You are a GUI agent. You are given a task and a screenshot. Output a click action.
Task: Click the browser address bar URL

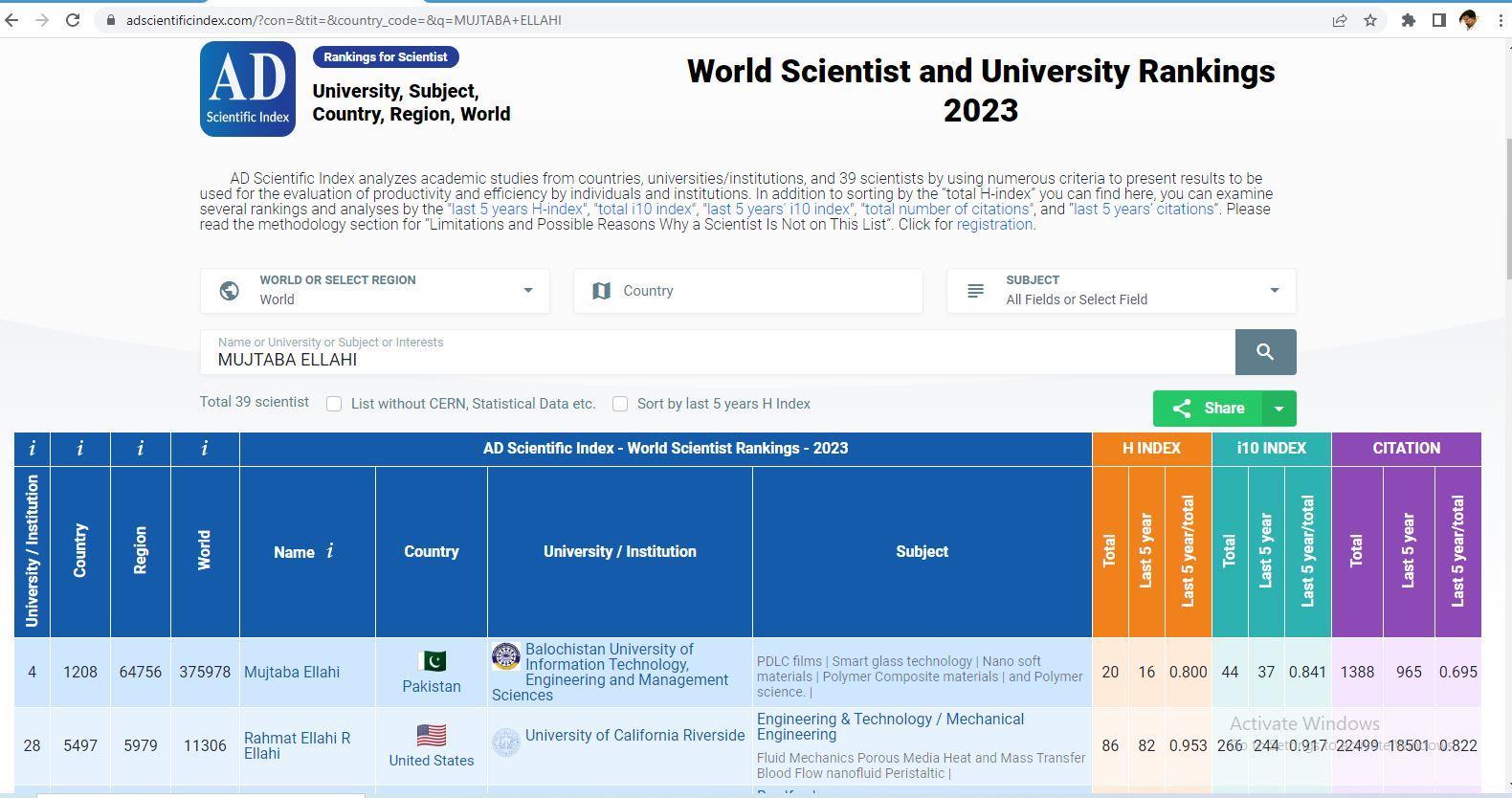pyautogui.click(x=344, y=20)
